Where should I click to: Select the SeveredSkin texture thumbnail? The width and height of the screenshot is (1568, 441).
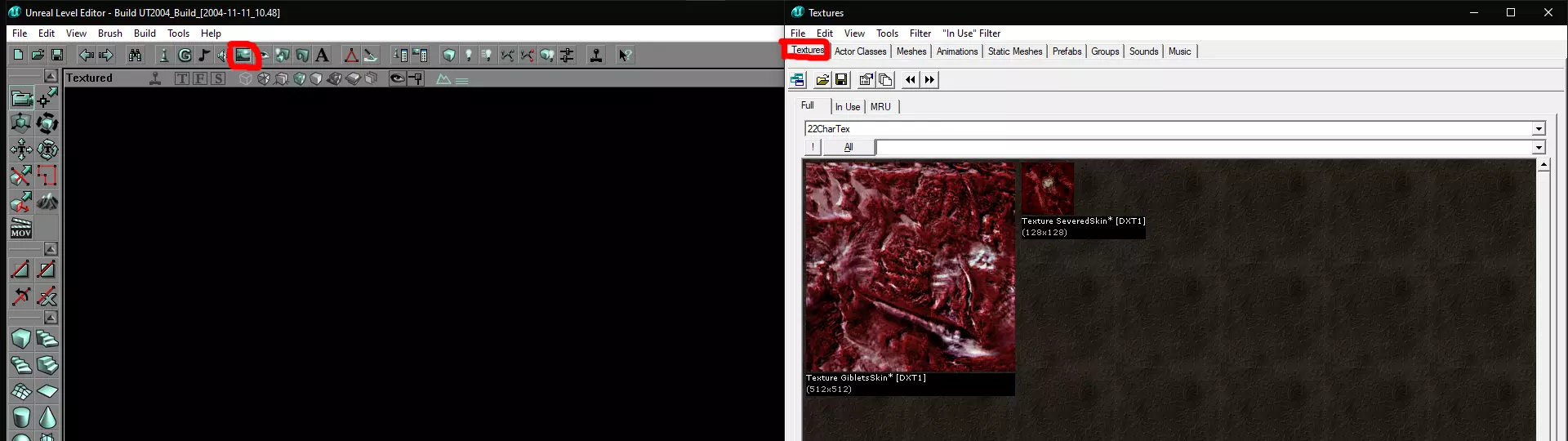coord(1048,189)
